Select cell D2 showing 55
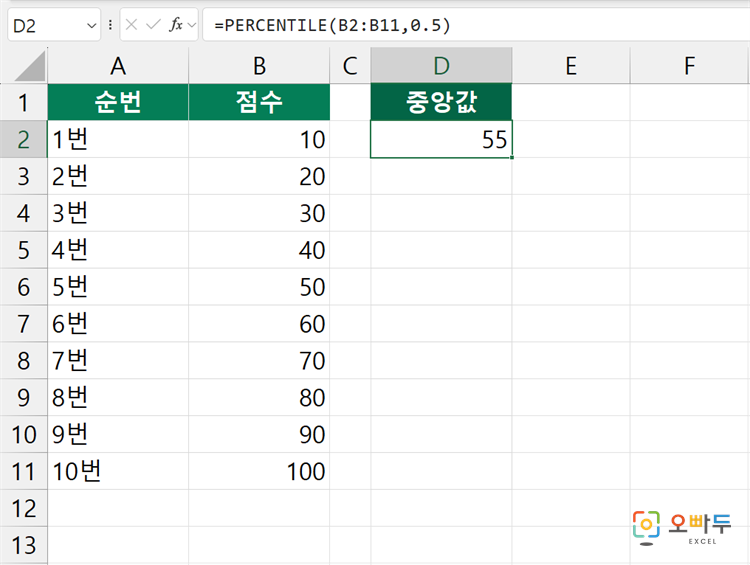Screen dimensions: 750x565 click(x=441, y=139)
